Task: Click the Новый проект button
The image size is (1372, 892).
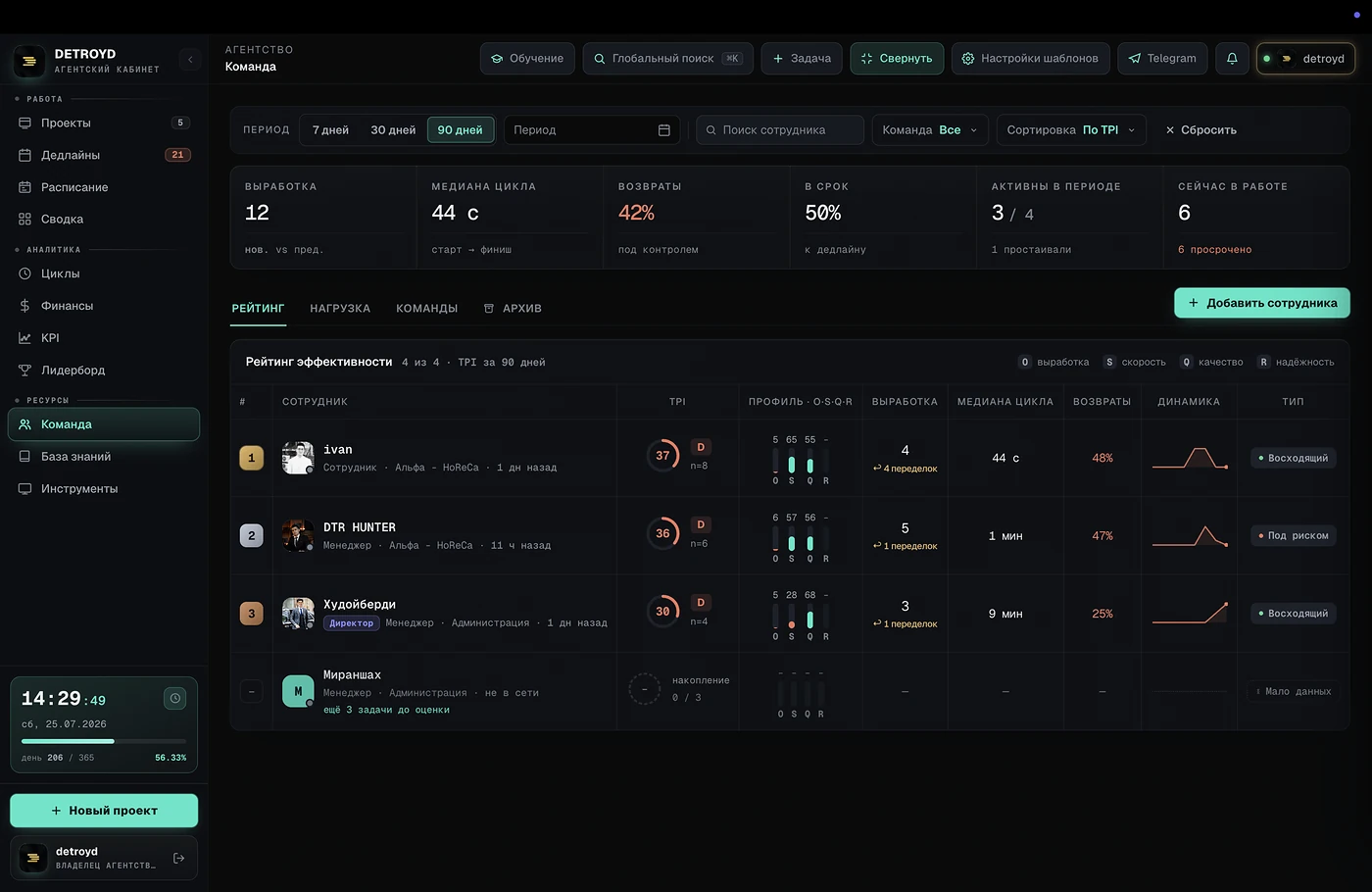Action: [x=104, y=811]
